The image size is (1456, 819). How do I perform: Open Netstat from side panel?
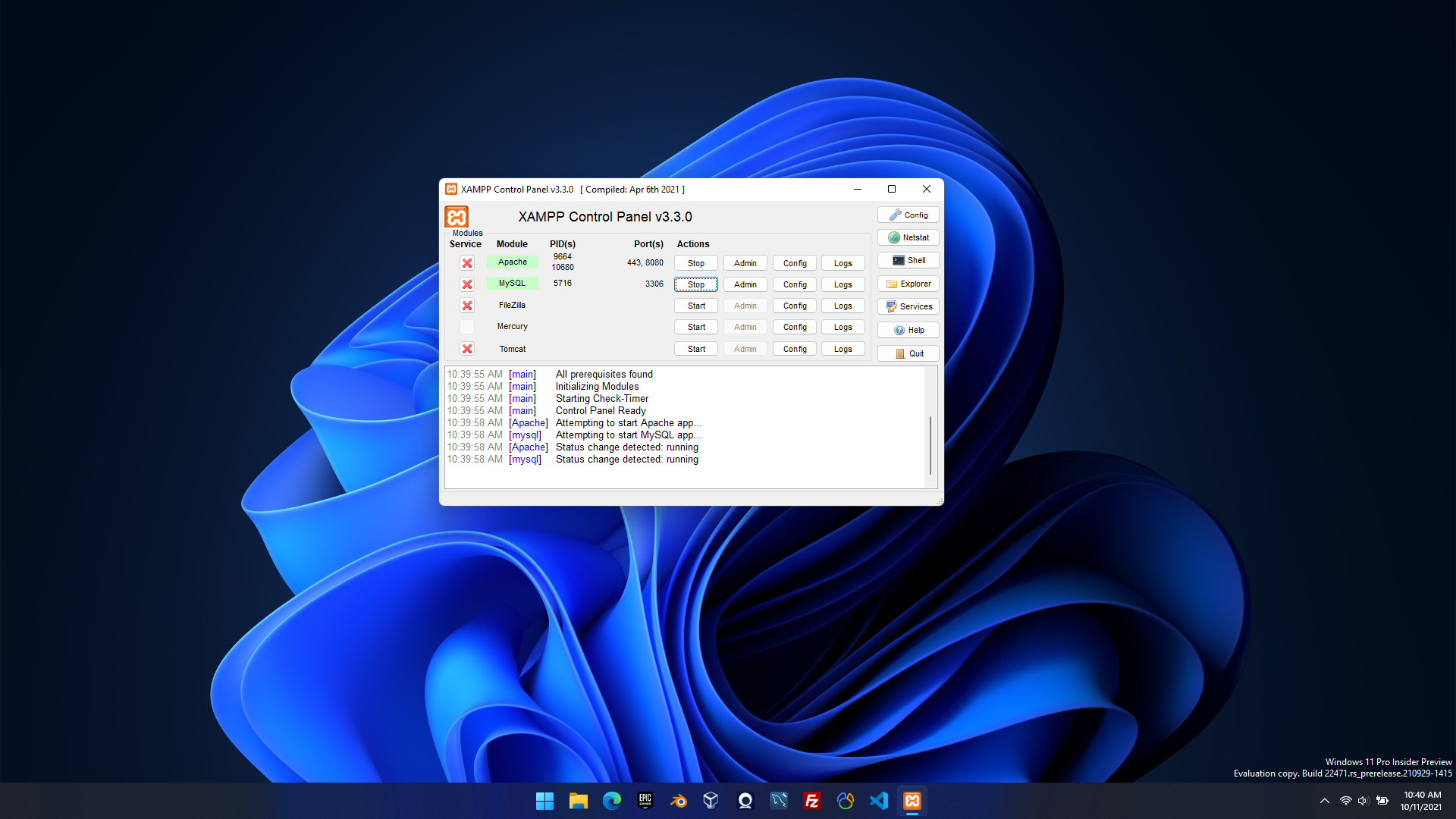908,237
